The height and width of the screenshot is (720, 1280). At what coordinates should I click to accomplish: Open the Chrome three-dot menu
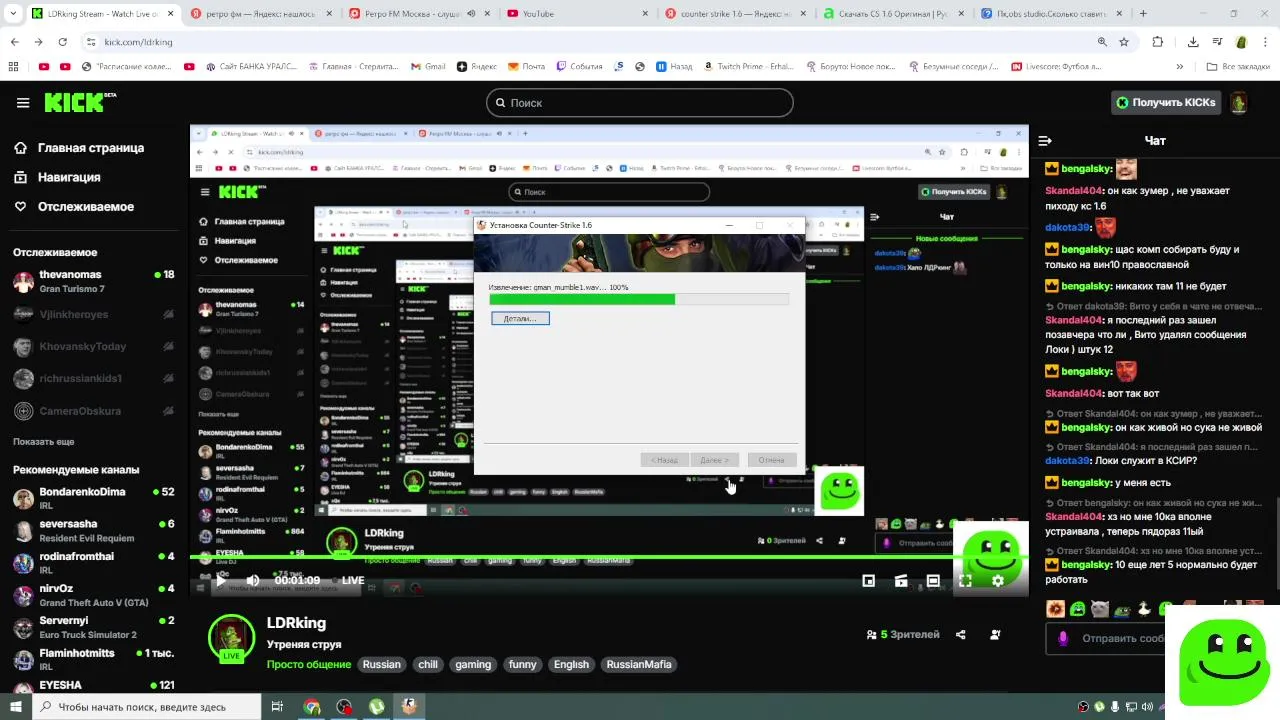(1265, 42)
